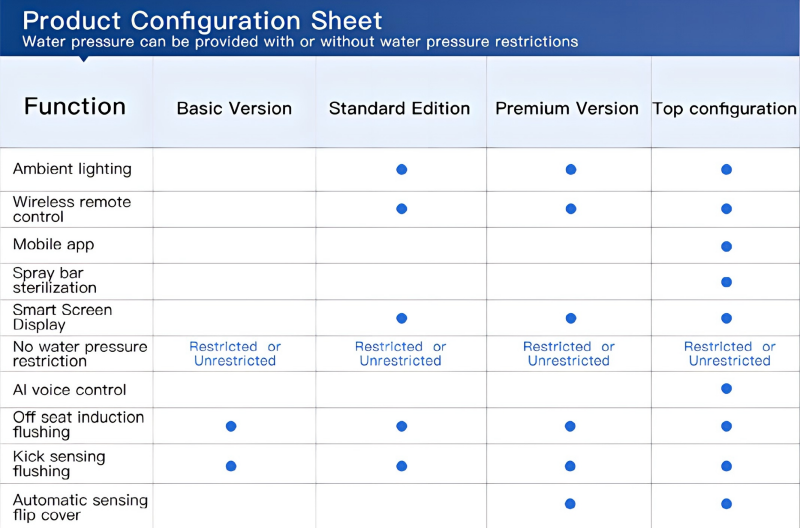
Task: Click Smart Screen Display dot under Standard Edition
Action: pos(401,318)
